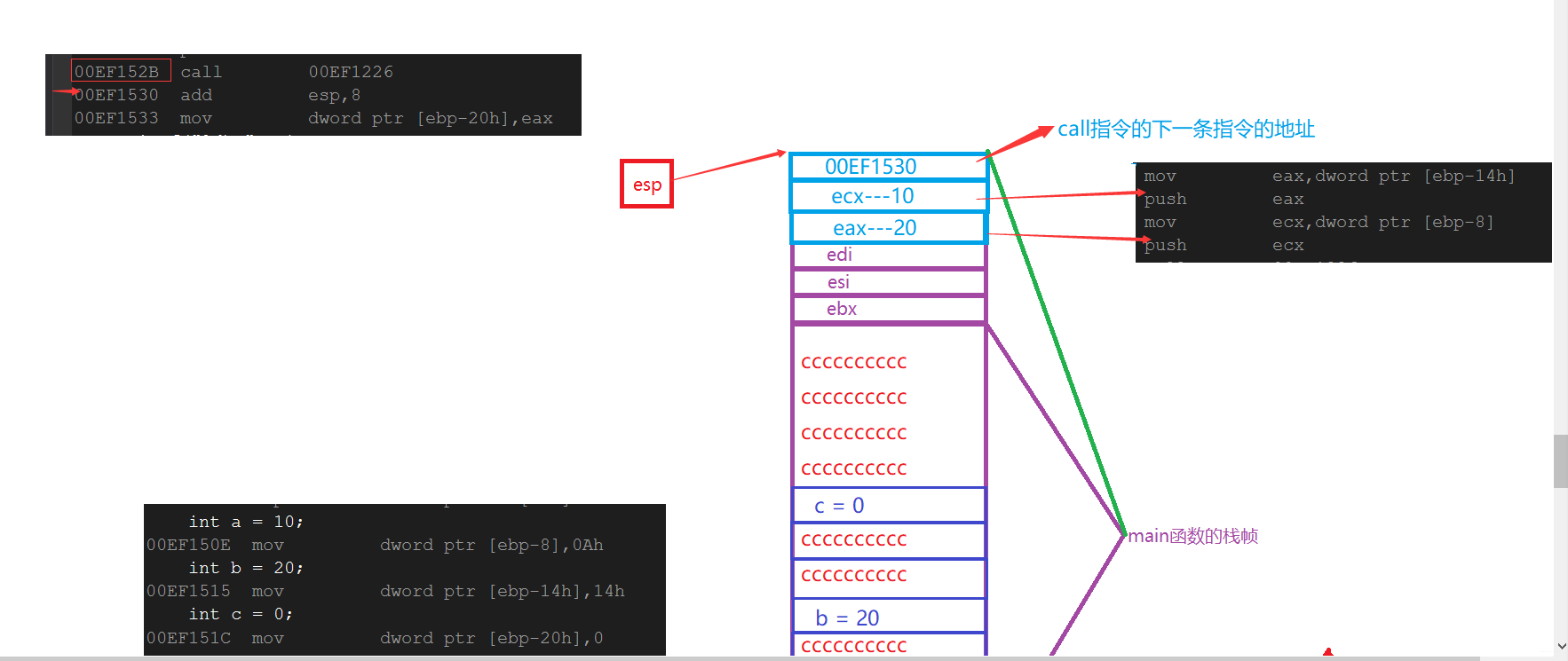This screenshot has height=661, width=1568.
Task: Click the int b = 20; source line
Action: point(246,568)
